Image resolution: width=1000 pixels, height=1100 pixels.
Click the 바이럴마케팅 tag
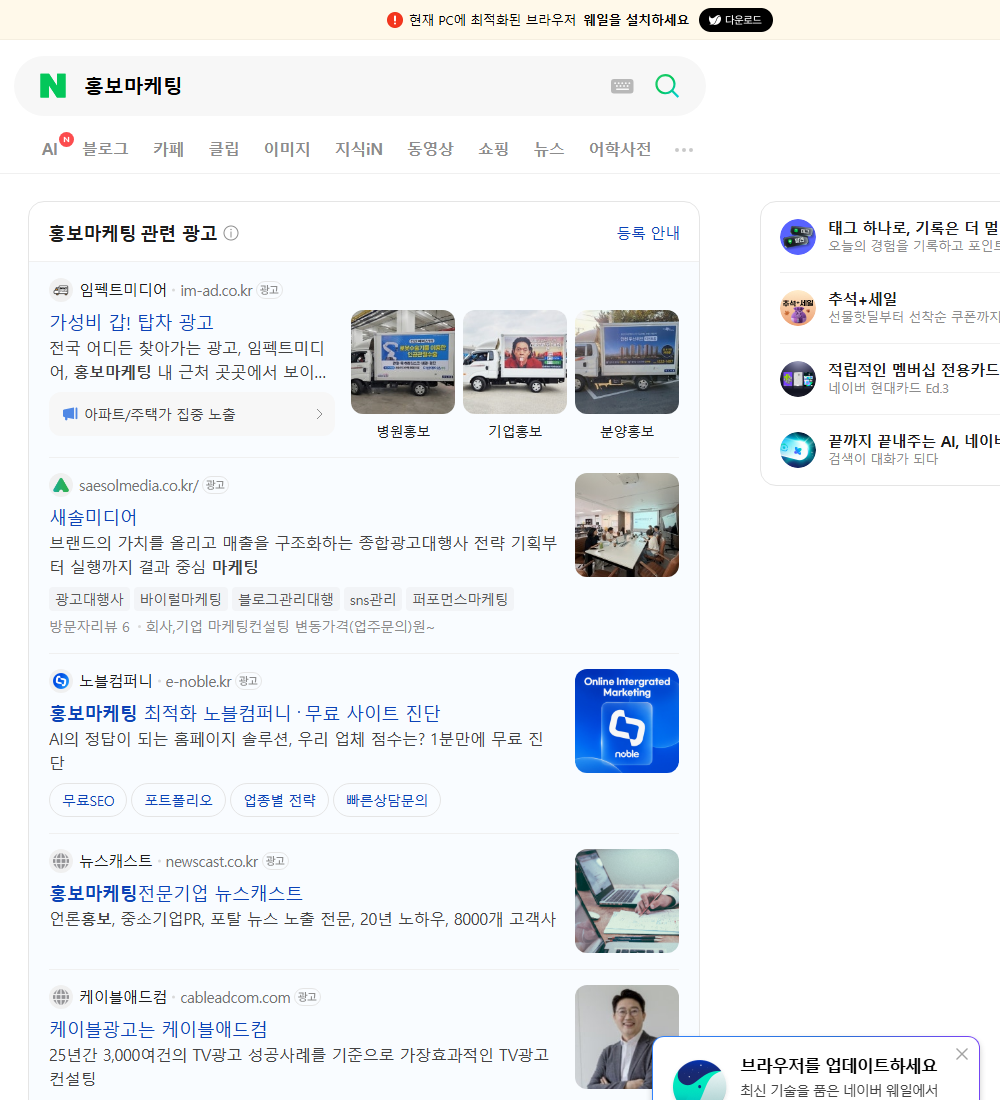tap(180, 599)
